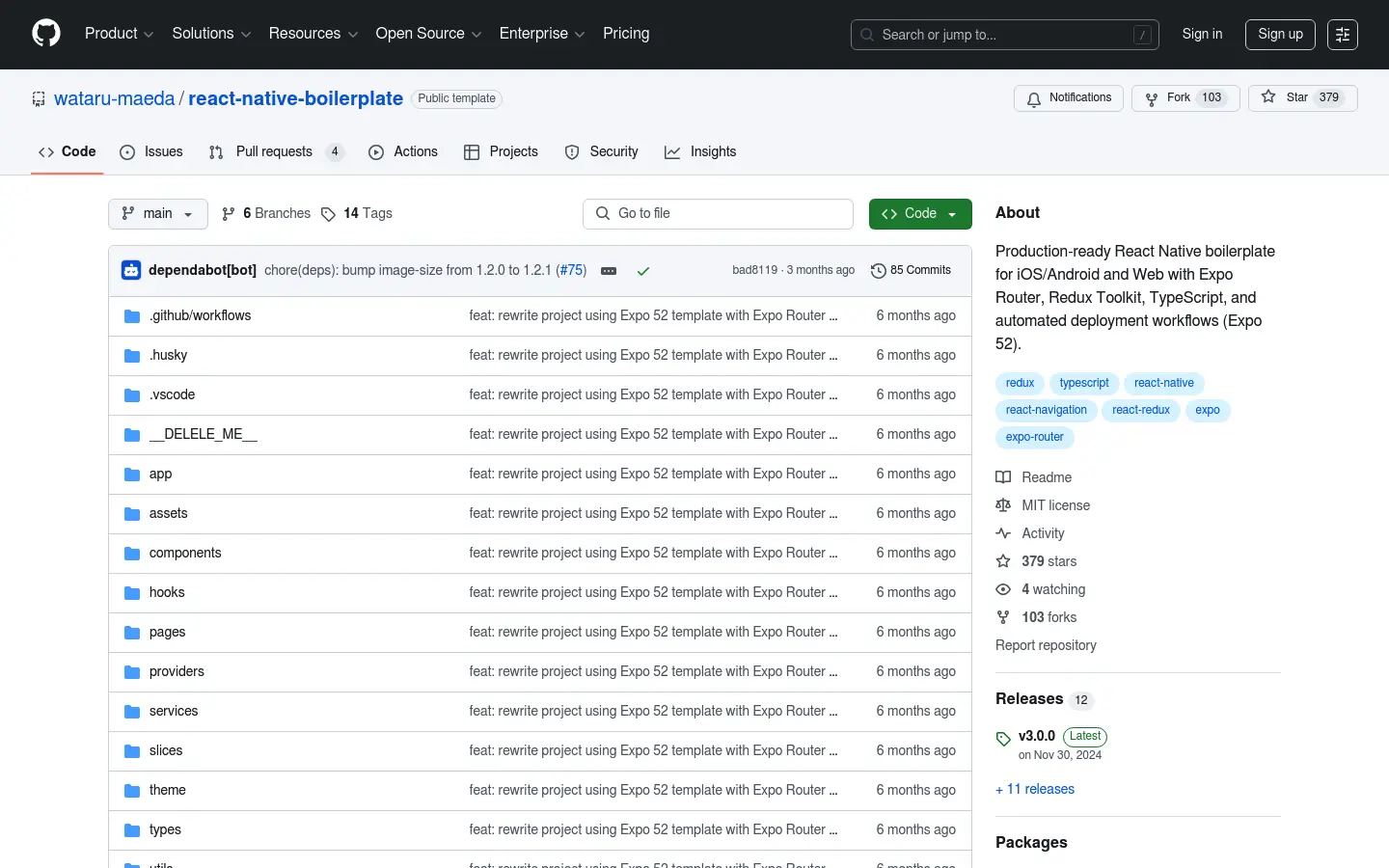The image size is (1389, 868).
Task: Open the .github/workflows folder icon
Action: [x=132, y=316]
